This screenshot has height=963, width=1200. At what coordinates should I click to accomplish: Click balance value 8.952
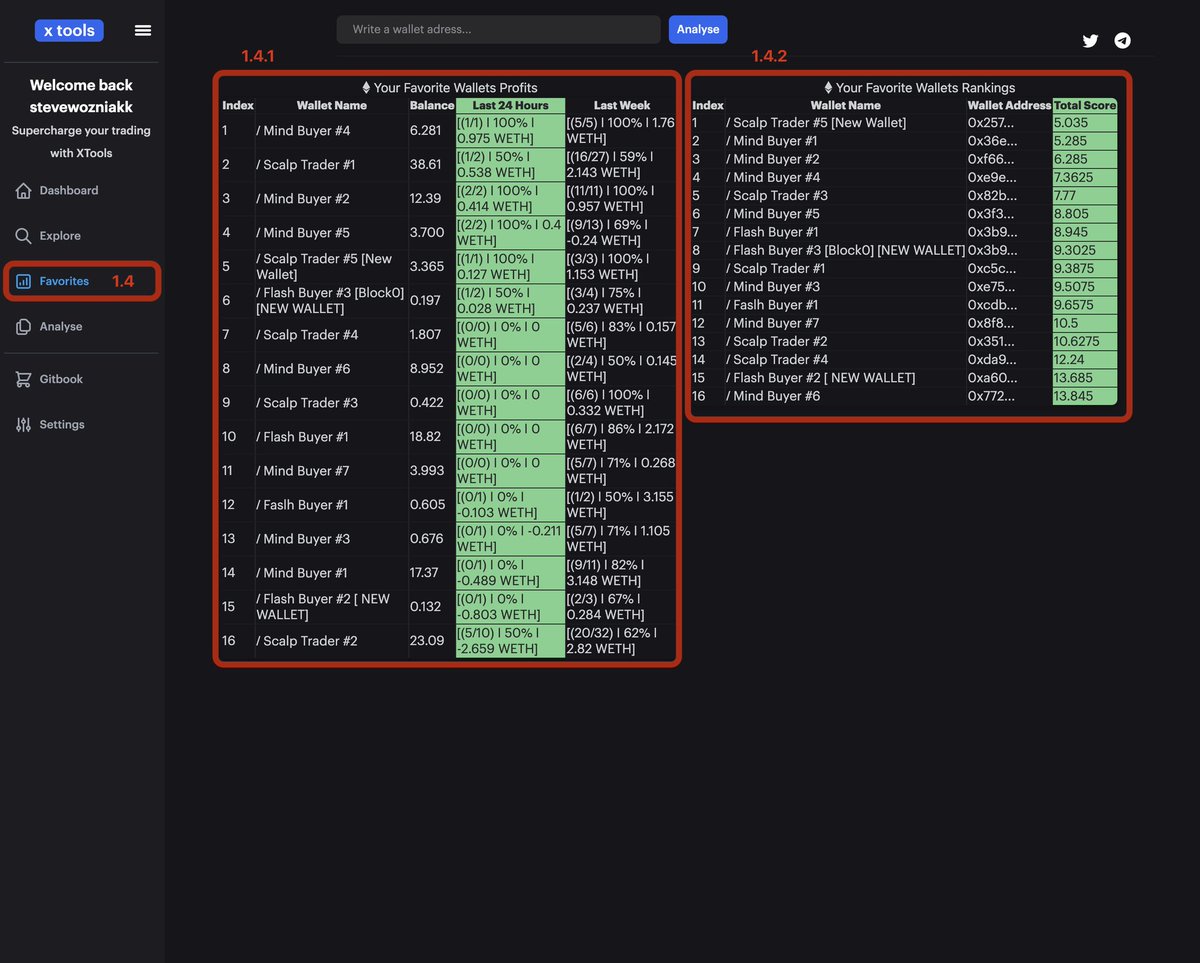click(x=427, y=369)
